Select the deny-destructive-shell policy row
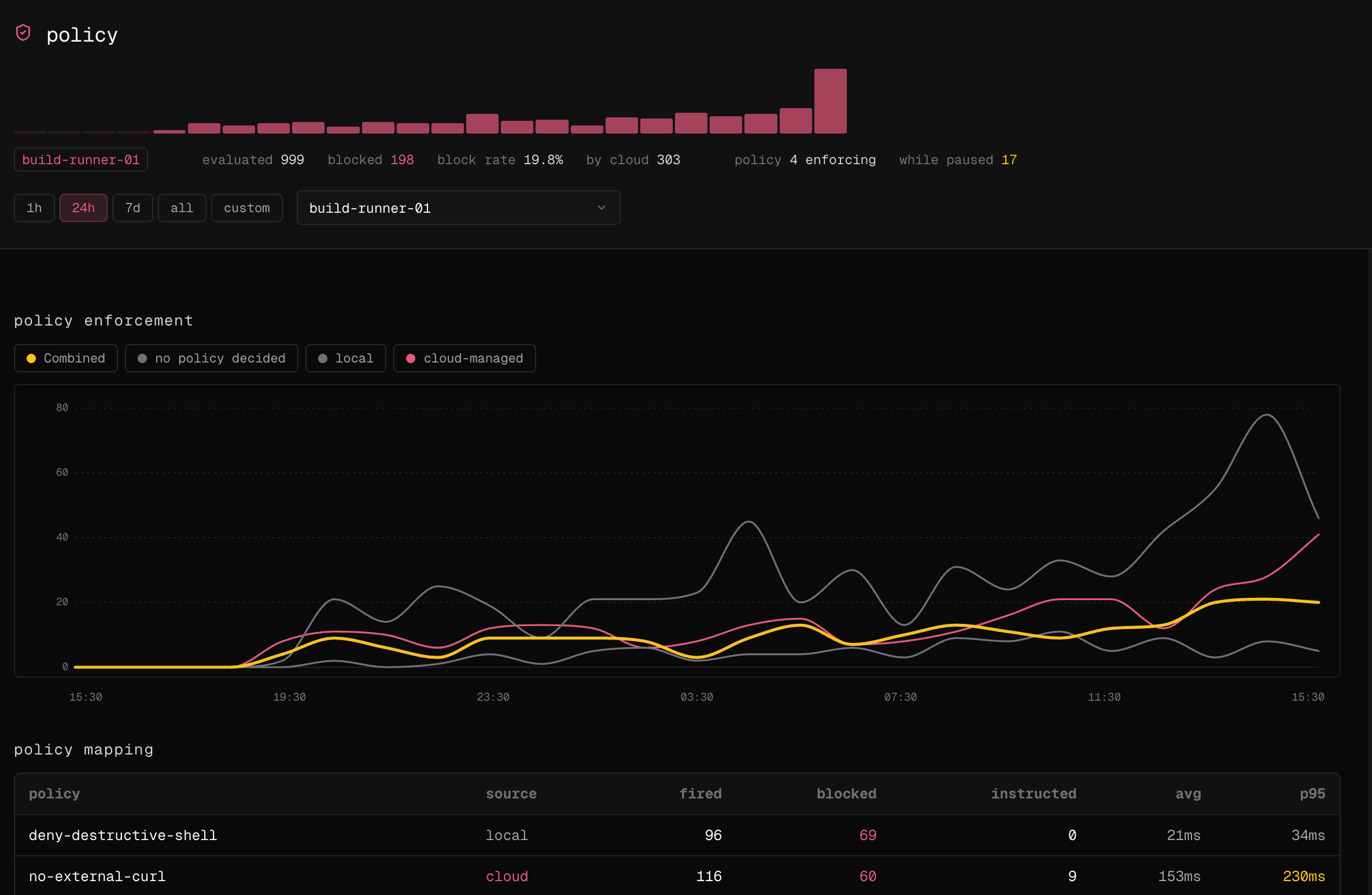Image resolution: width=1372 pixels, height=895 pixels. coord(677,835)
